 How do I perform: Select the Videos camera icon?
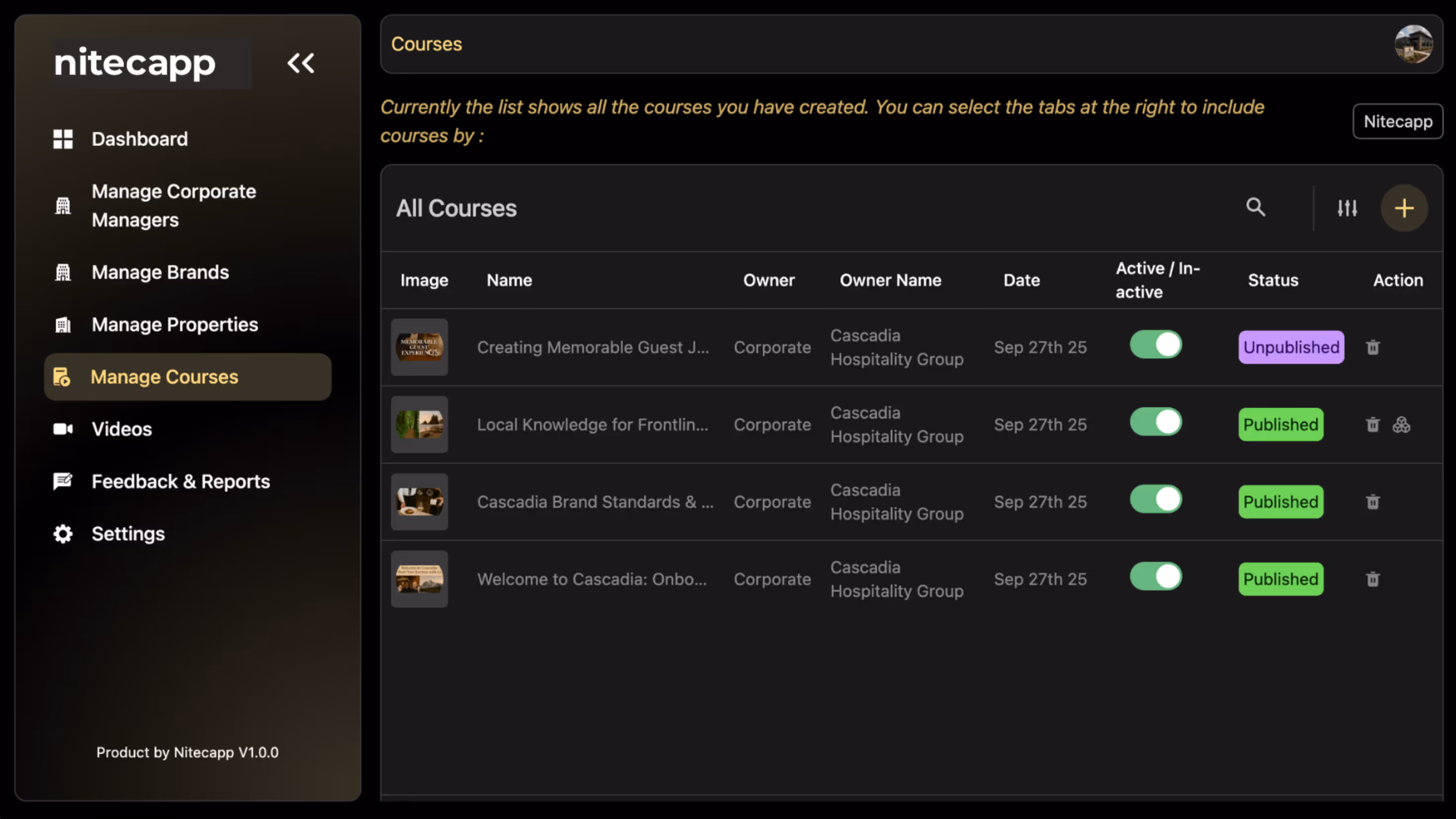[62, 429]
